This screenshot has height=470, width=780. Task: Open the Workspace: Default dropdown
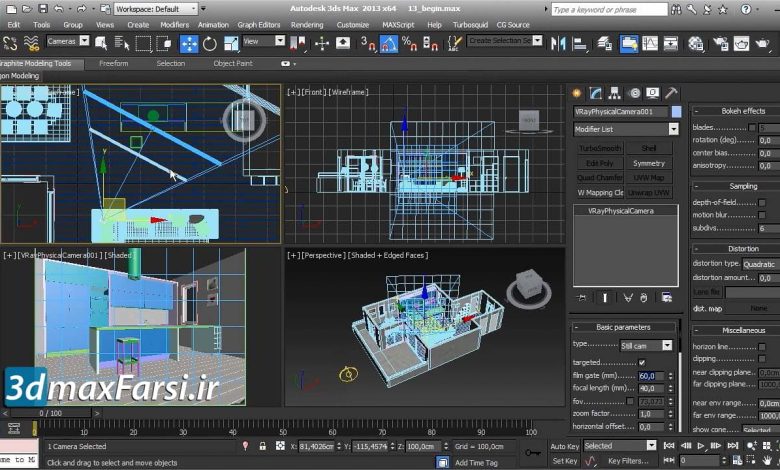(156, 9)
